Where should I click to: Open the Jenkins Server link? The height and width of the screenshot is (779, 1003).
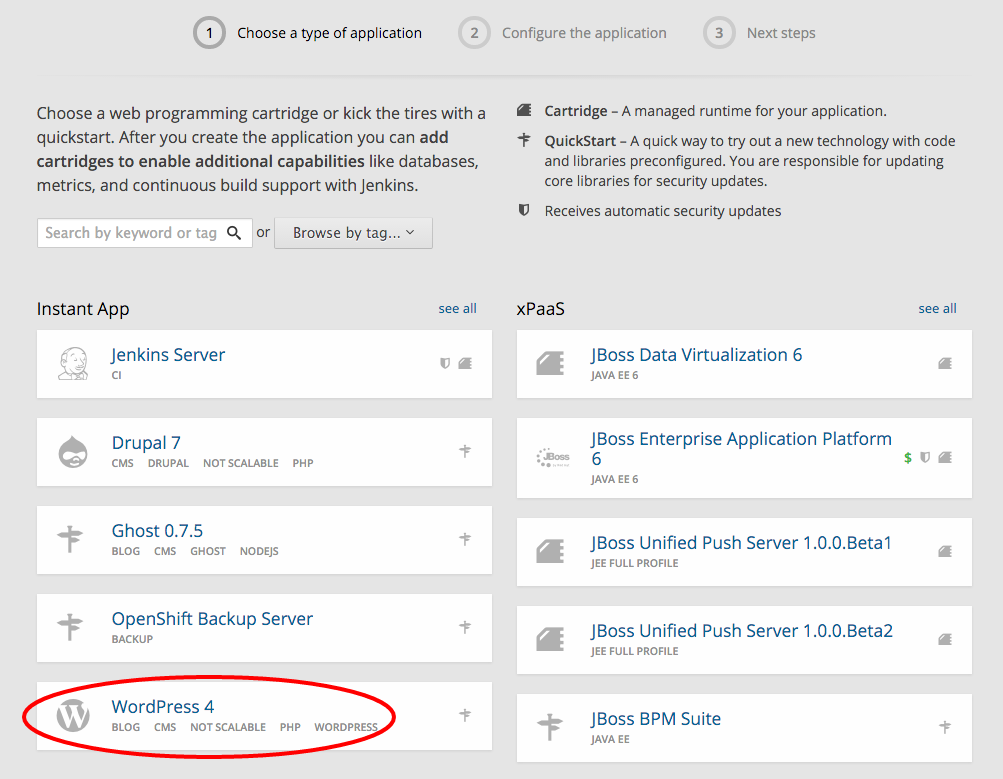(168, 355)
